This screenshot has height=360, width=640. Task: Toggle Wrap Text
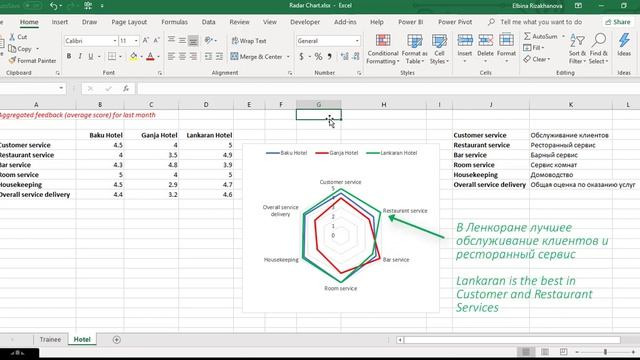coord(249,41)
